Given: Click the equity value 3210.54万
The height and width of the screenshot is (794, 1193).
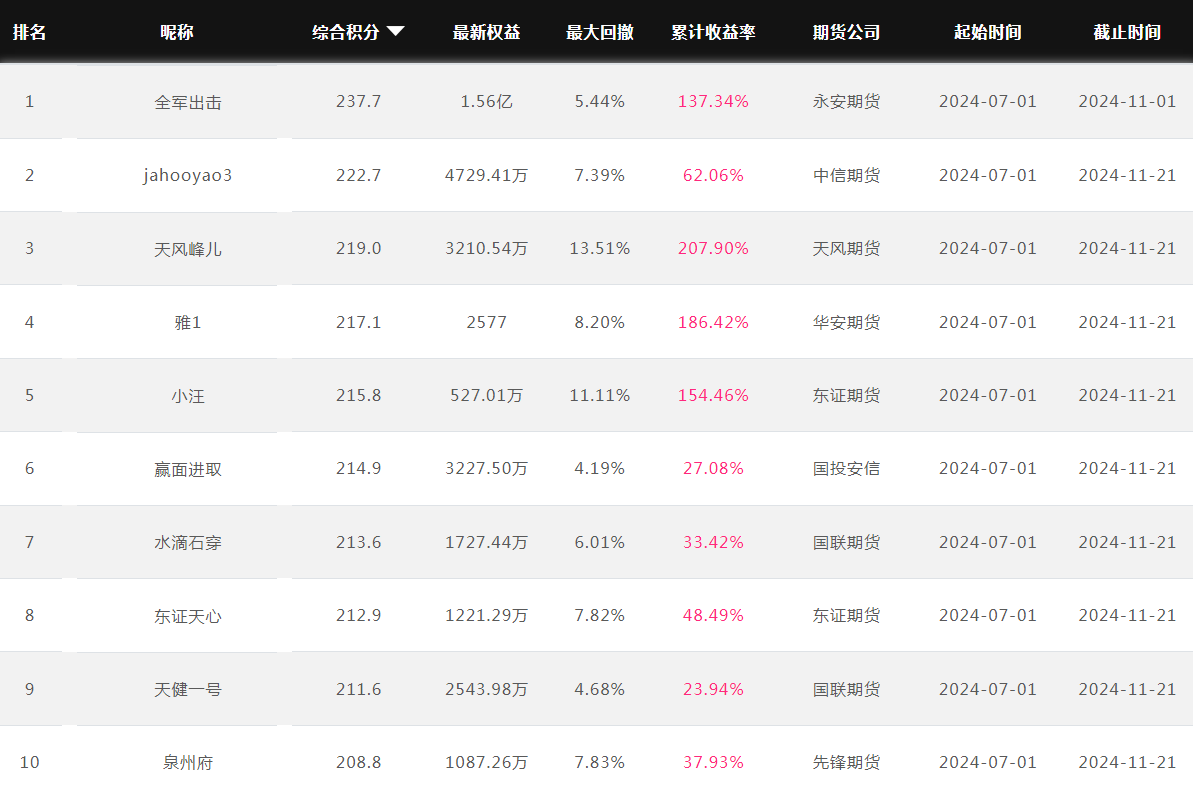Looking at the screenshot, I should (x=486, y=248).
